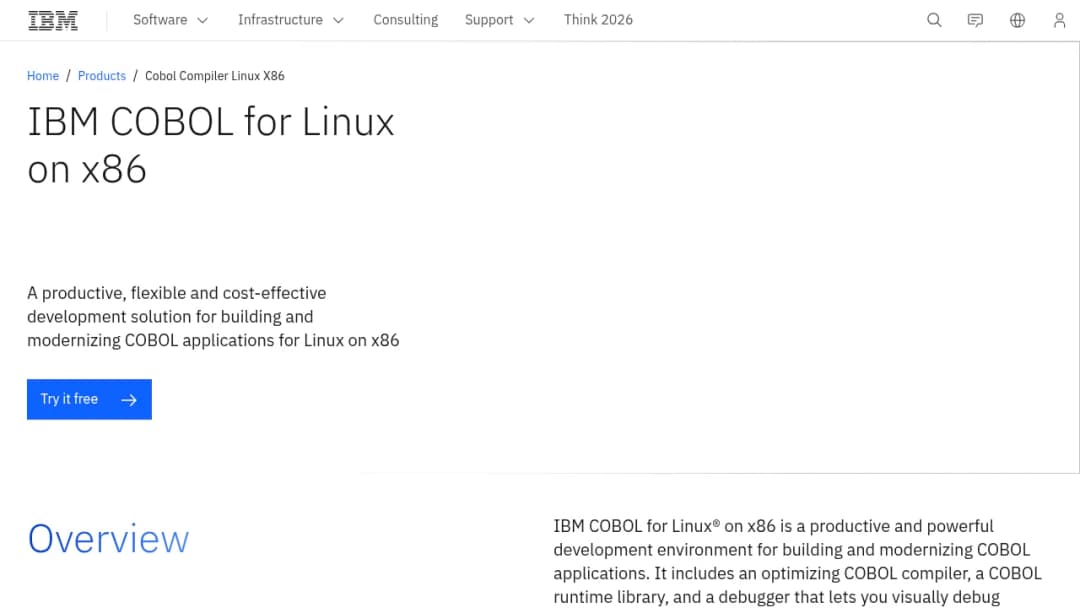Open Think 2026 link
Viewport: 1080px width, 608px height.
pyautogui.click(x=598, y=20)
